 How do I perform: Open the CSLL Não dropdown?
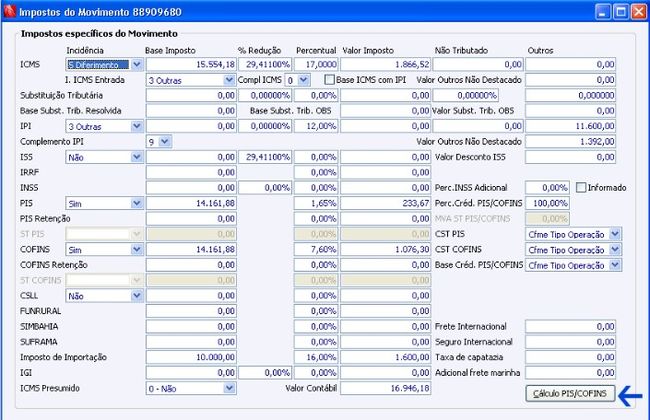137,296
